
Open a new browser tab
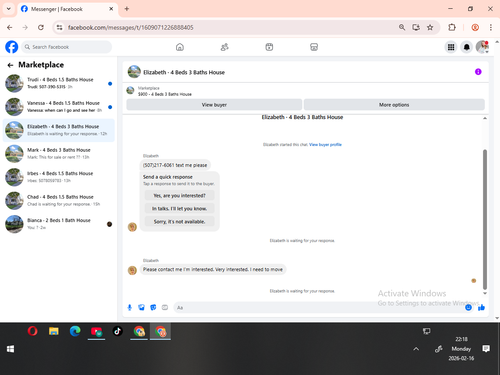click(x=127, y=9)
